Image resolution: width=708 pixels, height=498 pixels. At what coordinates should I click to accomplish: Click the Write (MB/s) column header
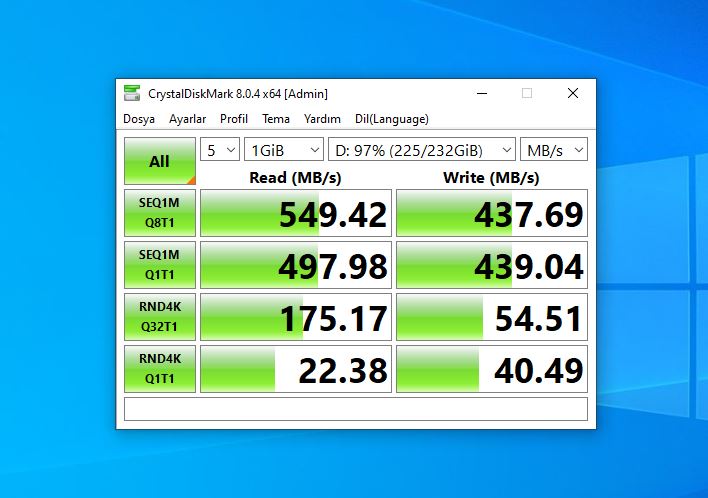pyautogui.click(x=491, y=177)
